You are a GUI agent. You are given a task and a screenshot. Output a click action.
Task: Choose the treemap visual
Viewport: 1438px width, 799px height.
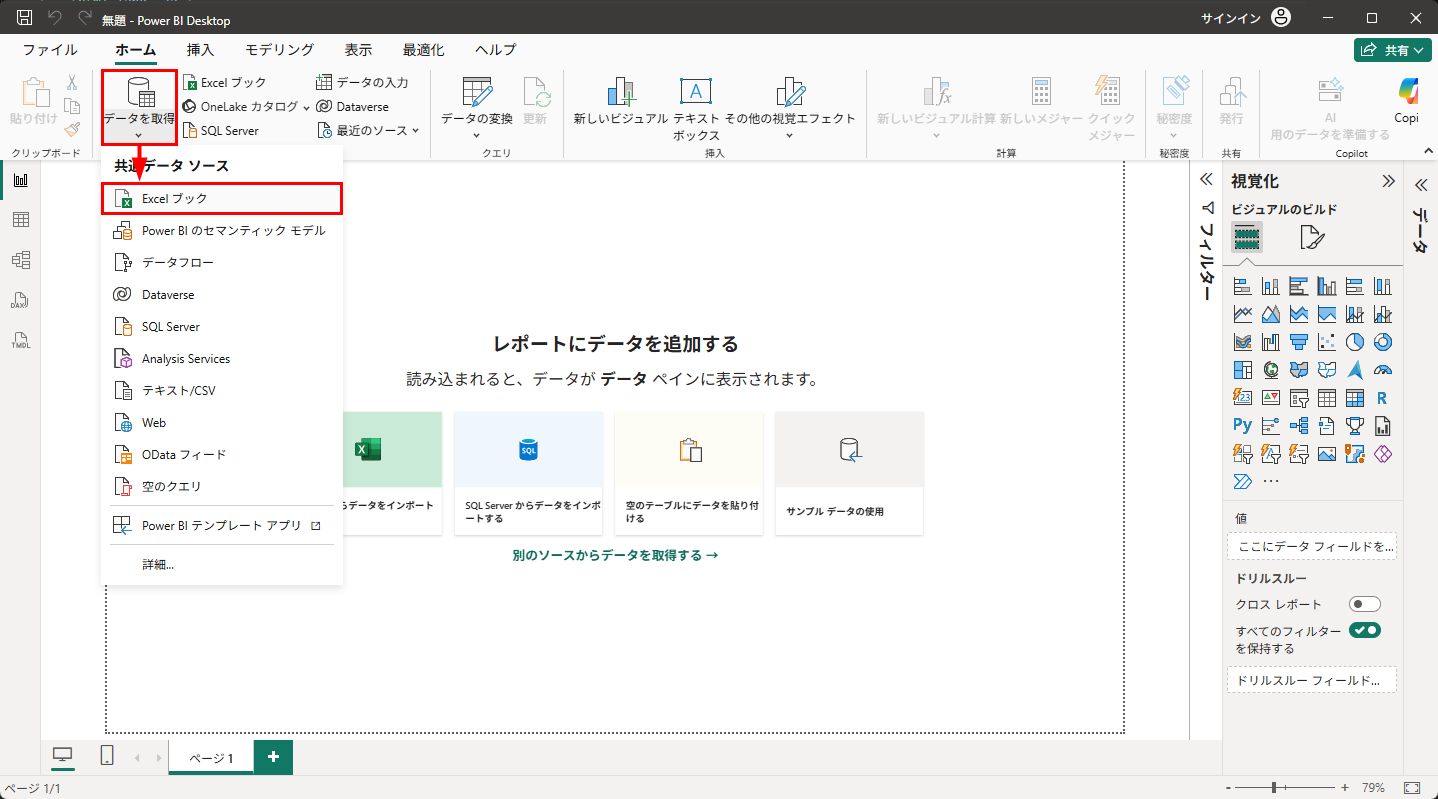point(1243,370)
